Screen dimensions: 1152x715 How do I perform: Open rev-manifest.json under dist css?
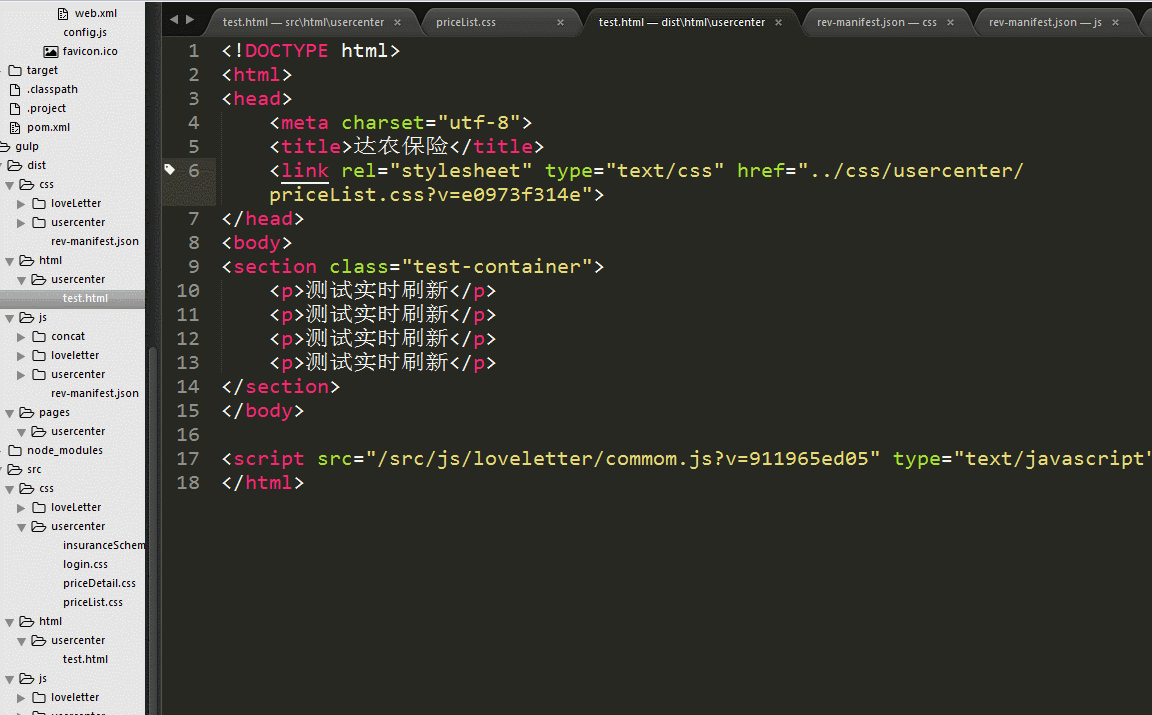95,241
